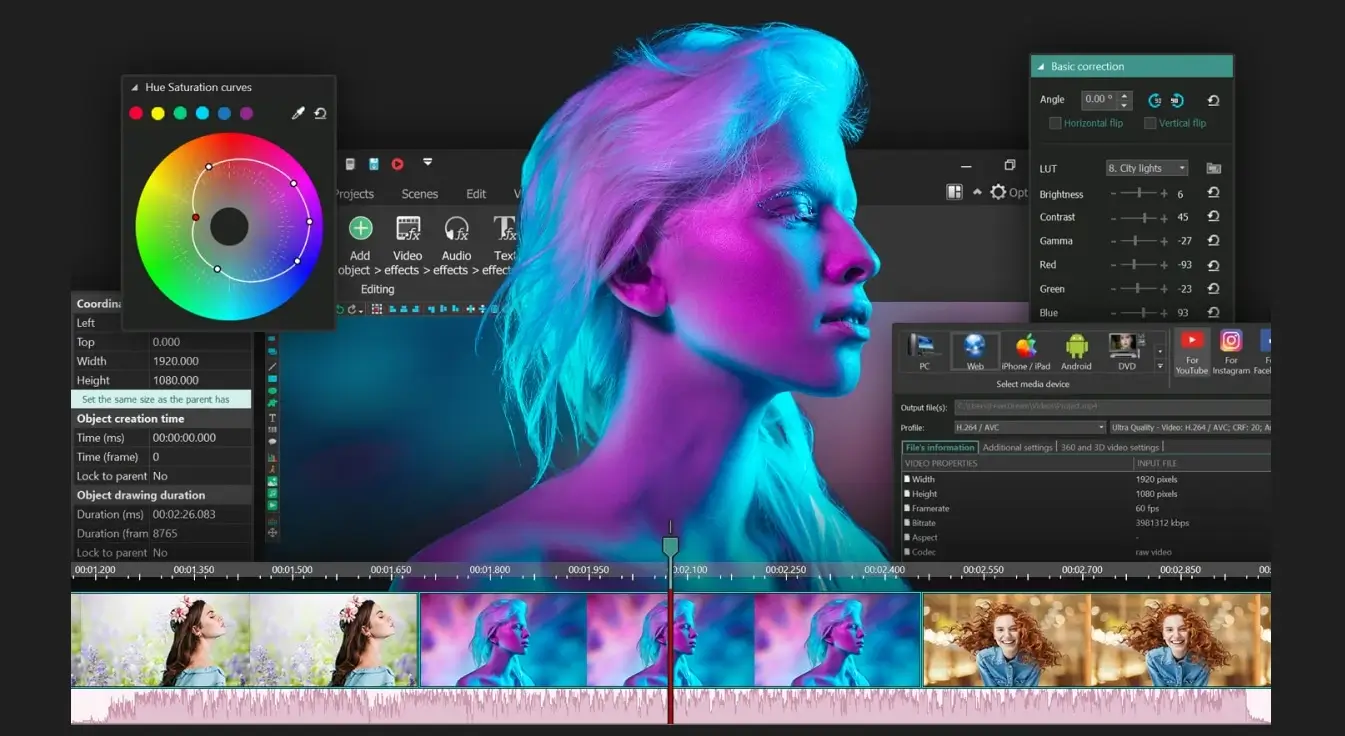Click Set the same size as parent

click(156, 399)
